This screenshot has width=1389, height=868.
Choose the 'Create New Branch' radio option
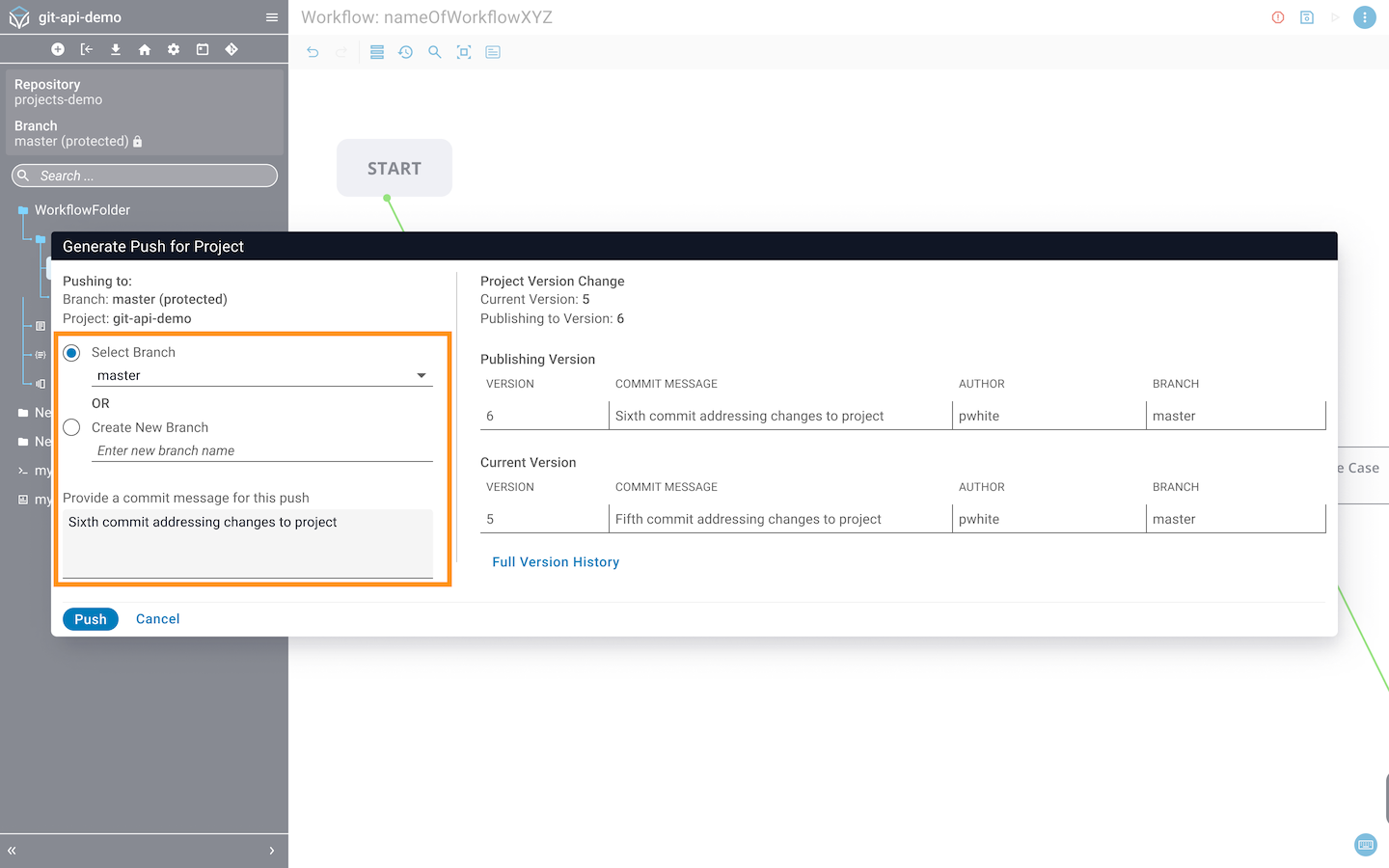[x=71, y=427]
